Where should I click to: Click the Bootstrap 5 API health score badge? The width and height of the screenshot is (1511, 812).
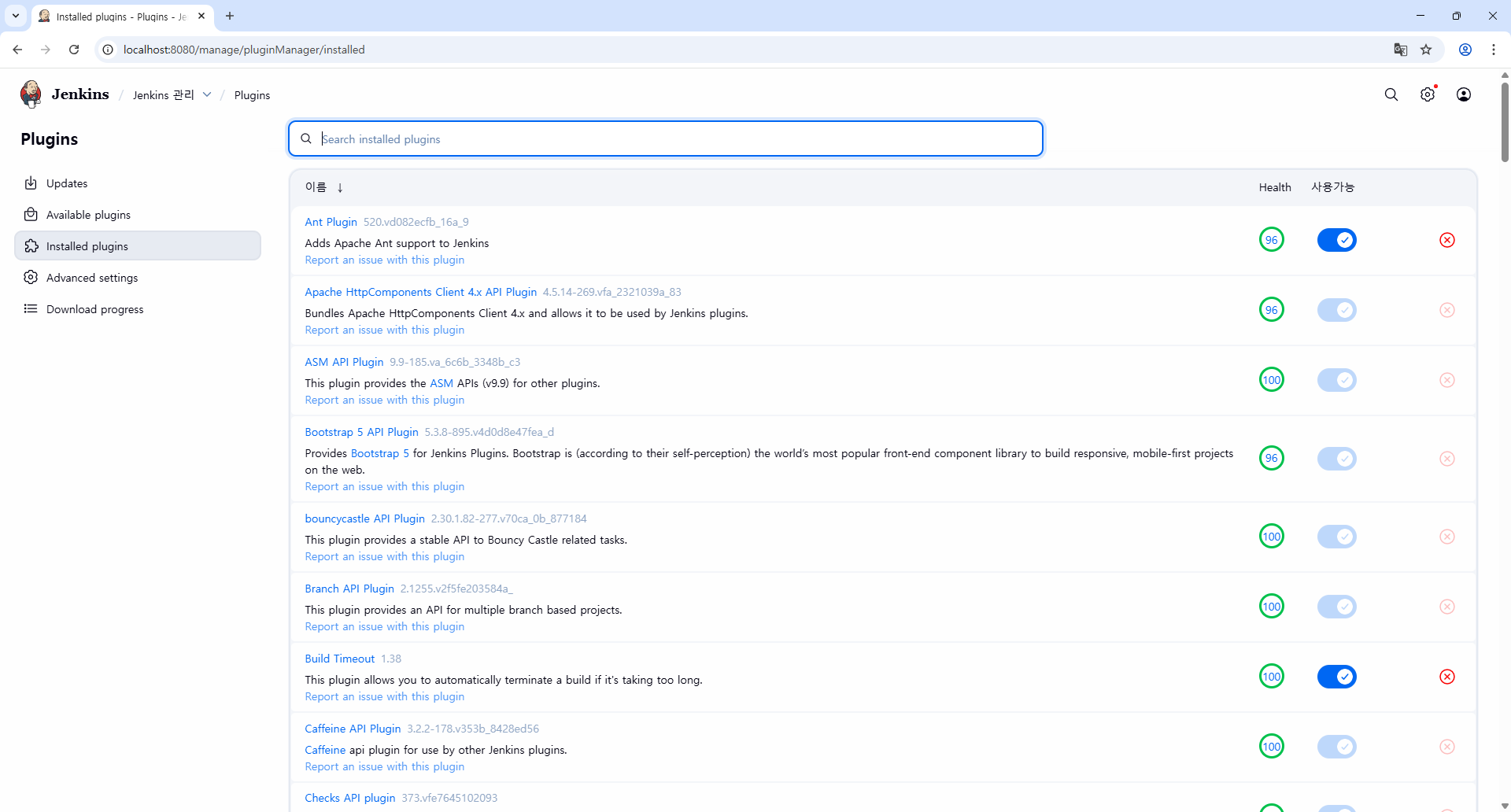point(1272,458)
